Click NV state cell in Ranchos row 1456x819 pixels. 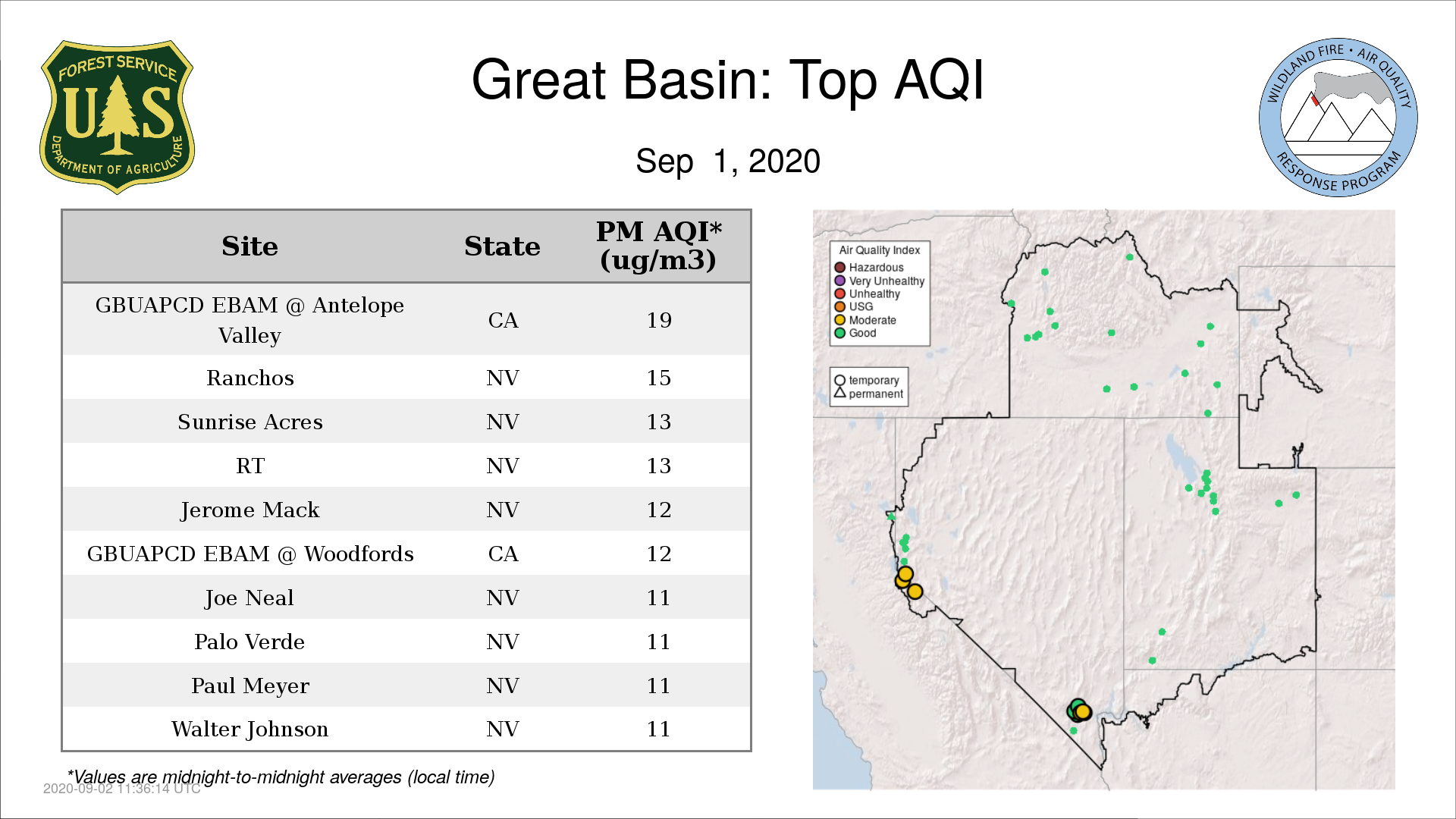point(503,378)
